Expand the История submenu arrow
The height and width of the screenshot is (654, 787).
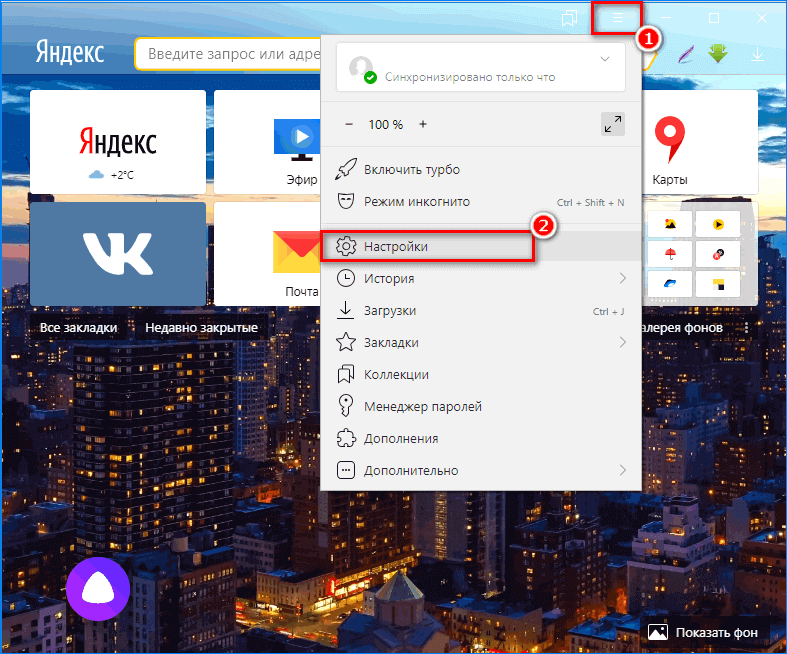pos(623,278)
